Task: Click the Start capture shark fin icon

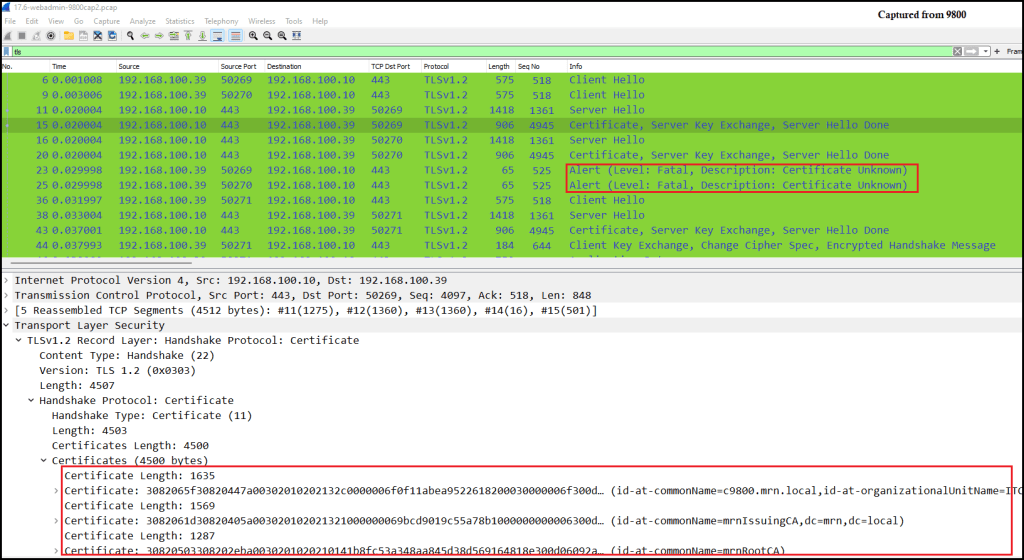Action: pos(8,36)
